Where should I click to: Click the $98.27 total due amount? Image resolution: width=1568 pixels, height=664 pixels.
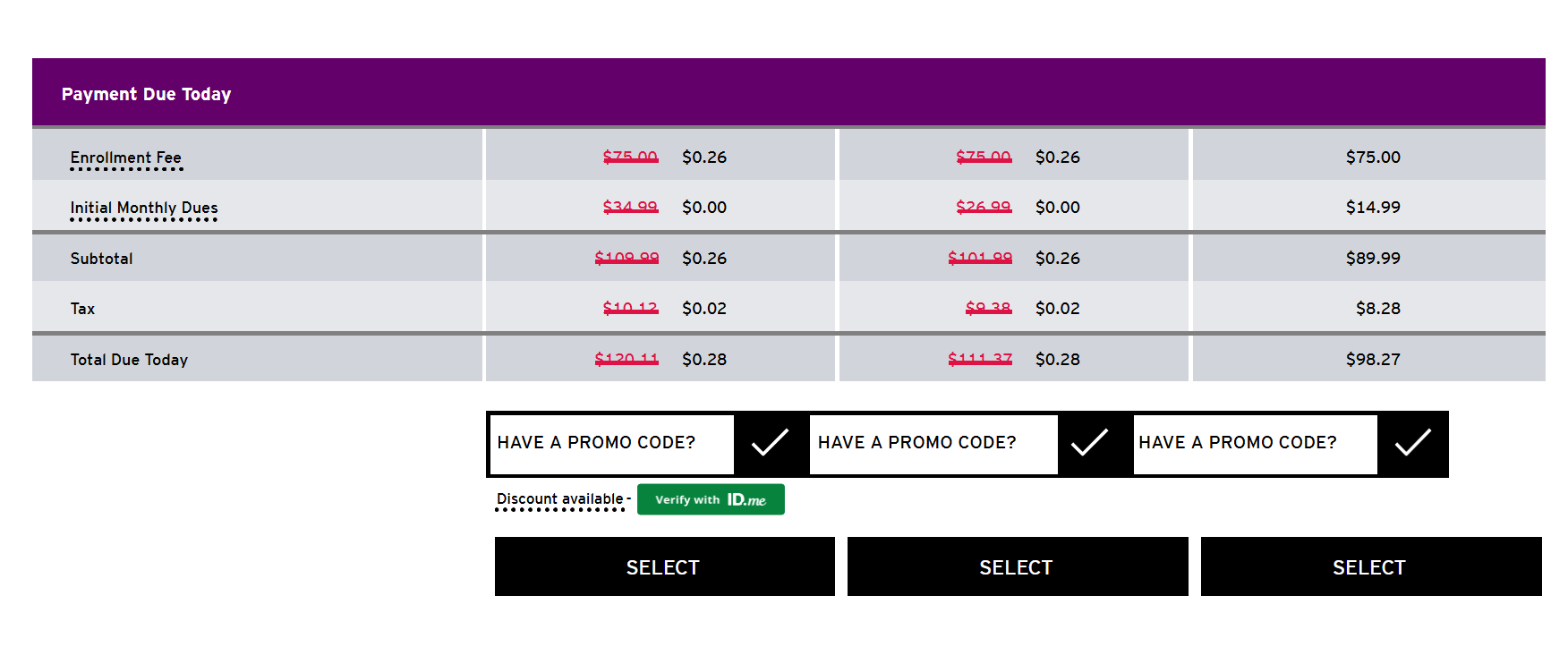(1373, 359)
